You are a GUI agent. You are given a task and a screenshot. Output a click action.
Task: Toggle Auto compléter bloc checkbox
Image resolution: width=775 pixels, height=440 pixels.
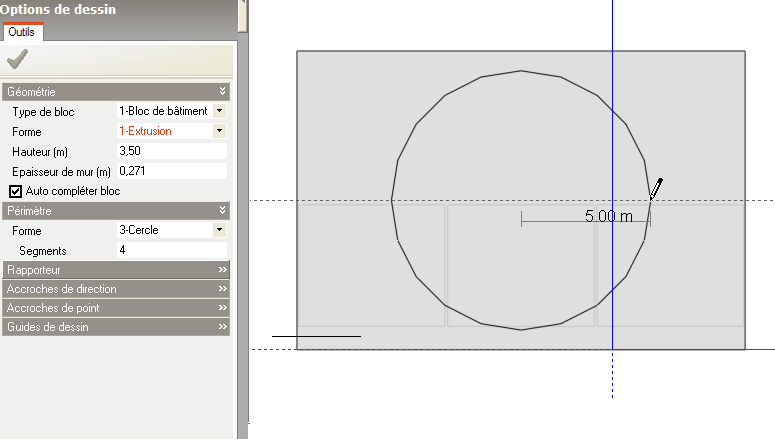pyautogui.click(x=15, y=191)
